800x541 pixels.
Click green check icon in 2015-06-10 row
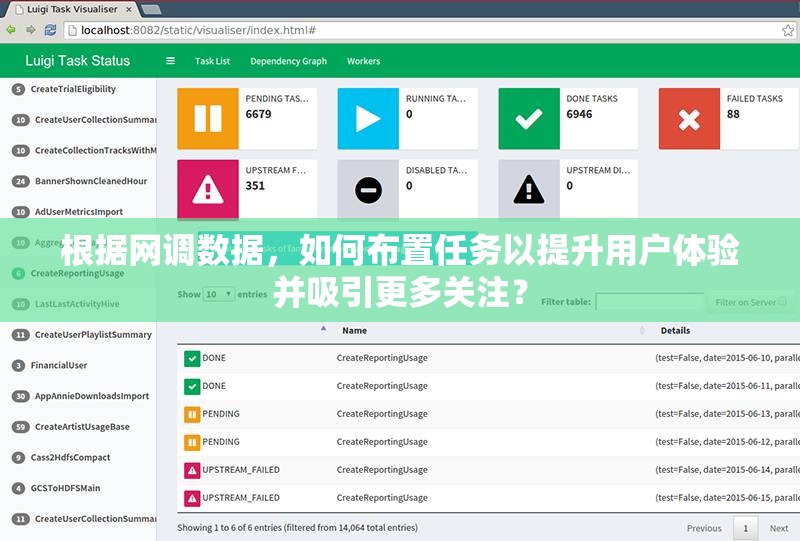pyautogui.click(x=192, y=359)
